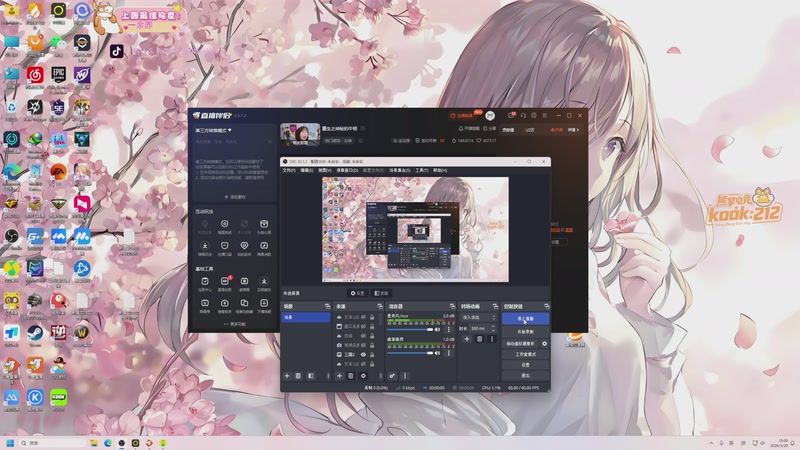Launch the EA app desktop icon
Viewport: 800px width, 450px height.
click(58, 172)
